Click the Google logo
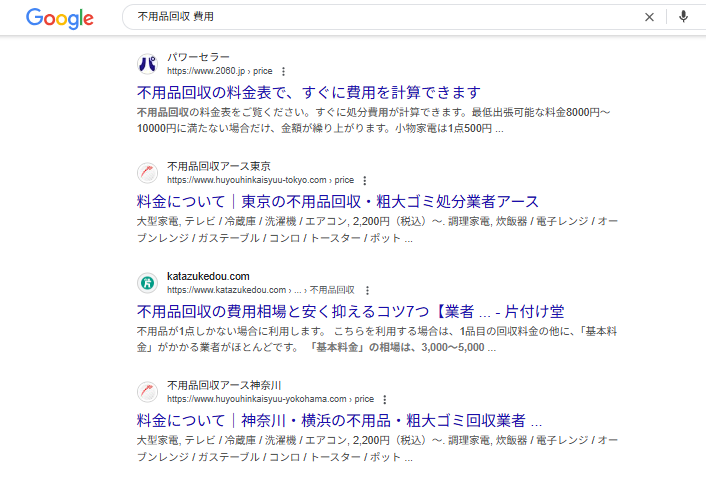This screenshot has height=482, width=706. 60,18
